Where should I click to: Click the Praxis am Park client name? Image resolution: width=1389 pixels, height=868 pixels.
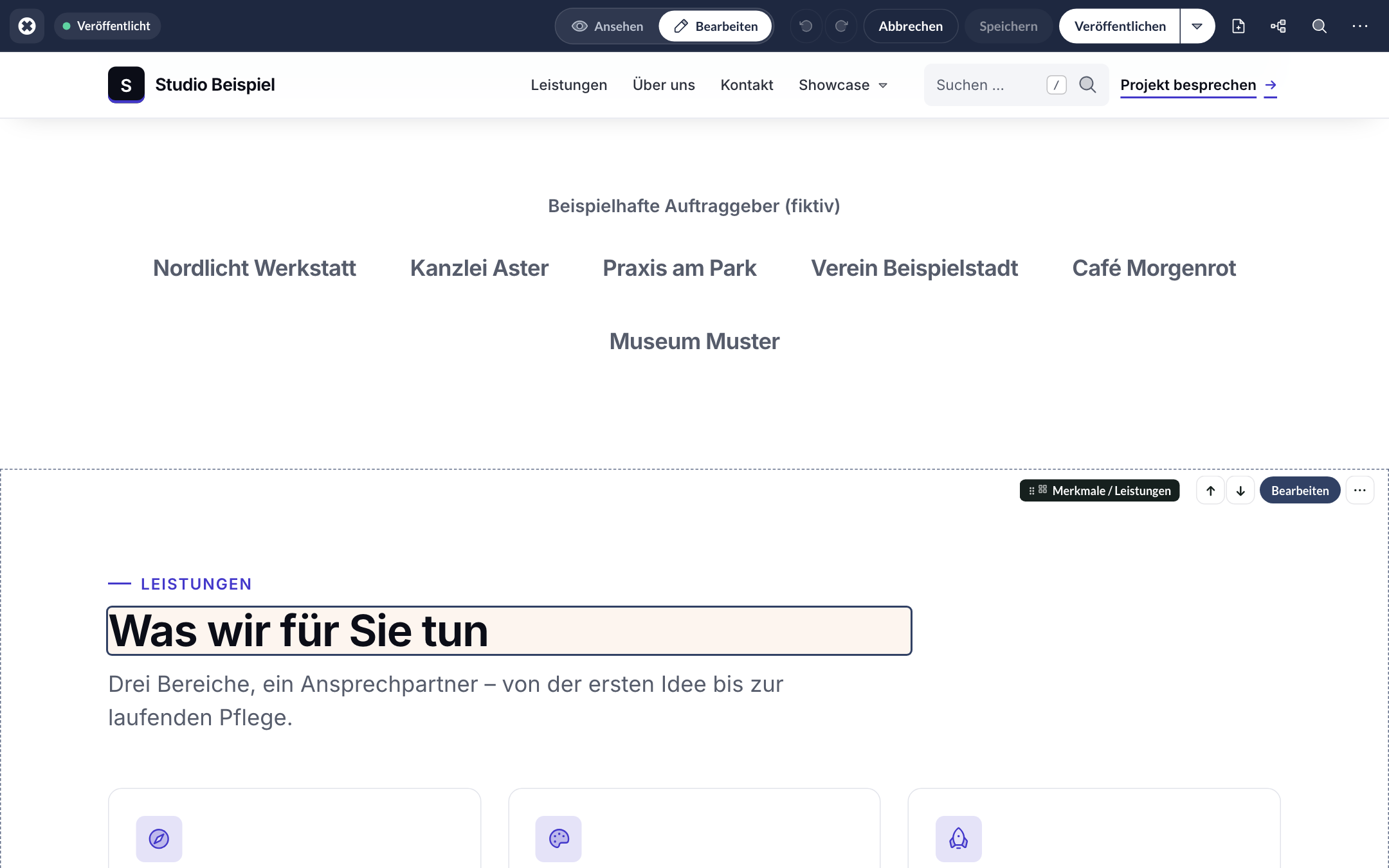680,268
